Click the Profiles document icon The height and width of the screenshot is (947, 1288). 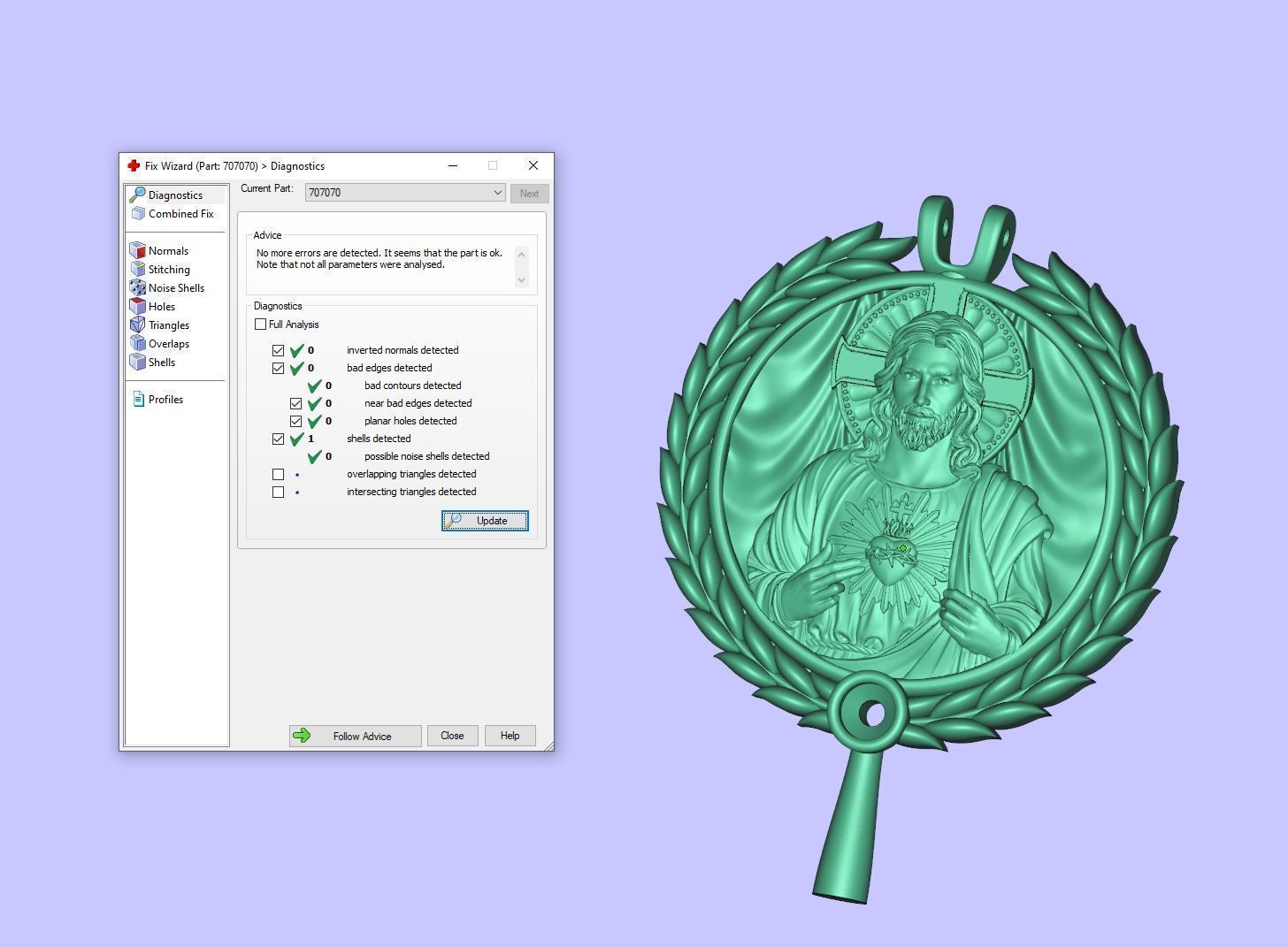click(138, 400)
